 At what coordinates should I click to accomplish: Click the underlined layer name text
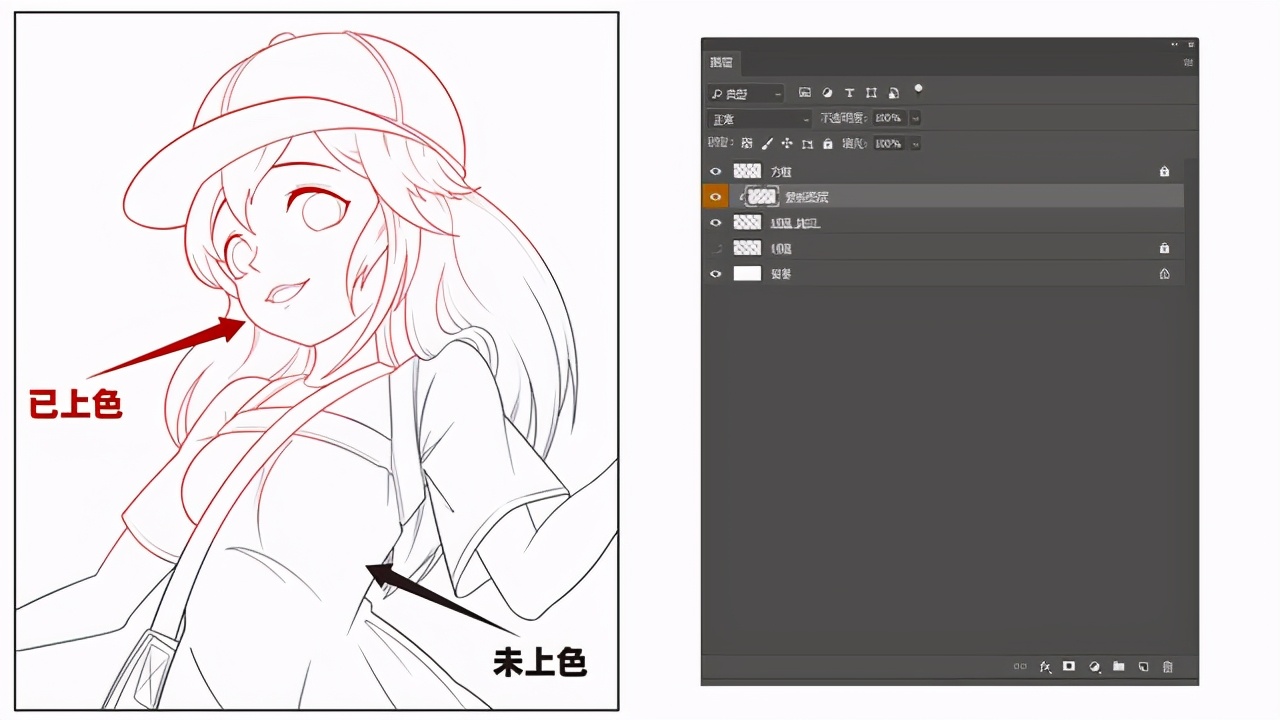click(x=795, y=223)
